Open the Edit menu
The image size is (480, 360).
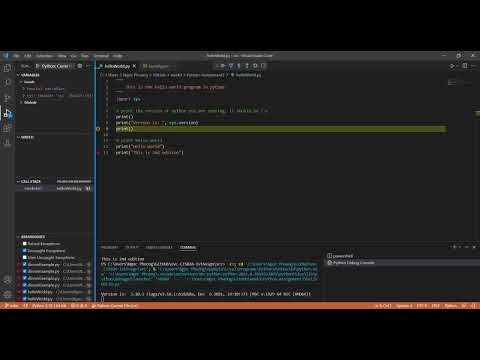pyautogui.click(x=28, y=56)
